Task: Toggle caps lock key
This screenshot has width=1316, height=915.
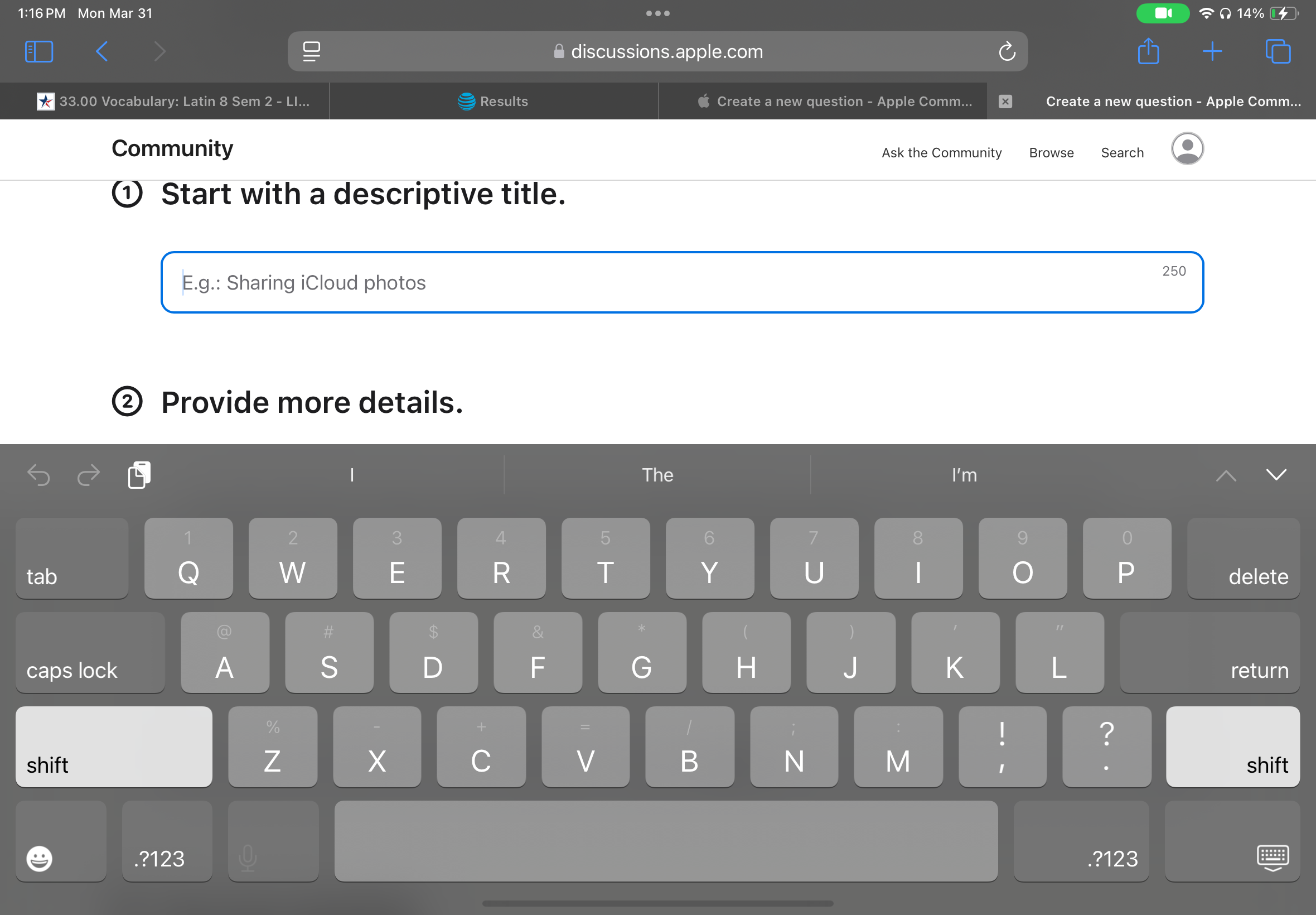Action: pyautogui.click(x=90, y=653)
